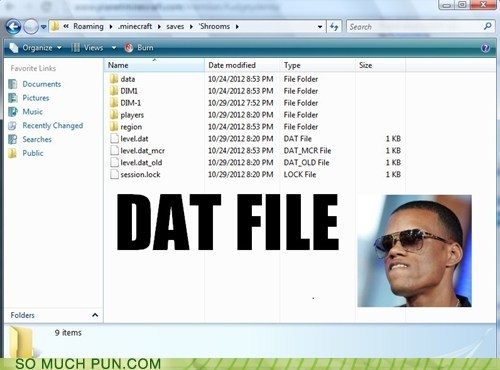Open recent pages dropdown beside the Forward arrow
This screenshot has width=500, height=370.
tap(43, 27)
